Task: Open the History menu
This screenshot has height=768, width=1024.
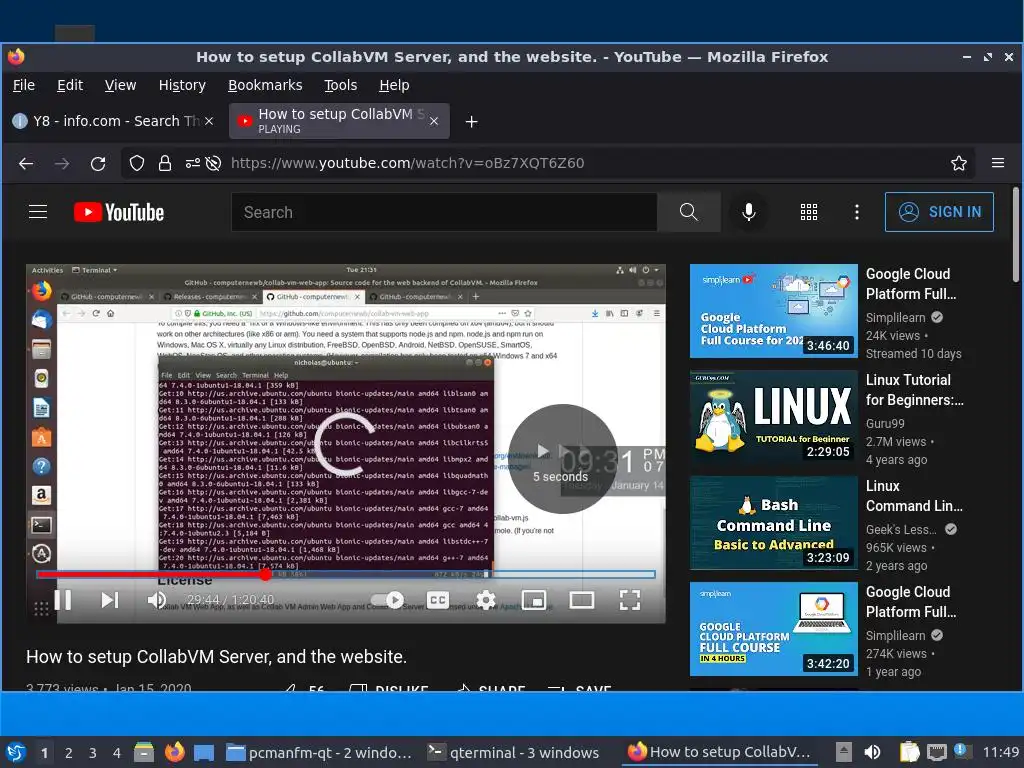Action: click(x=182, y=85)
